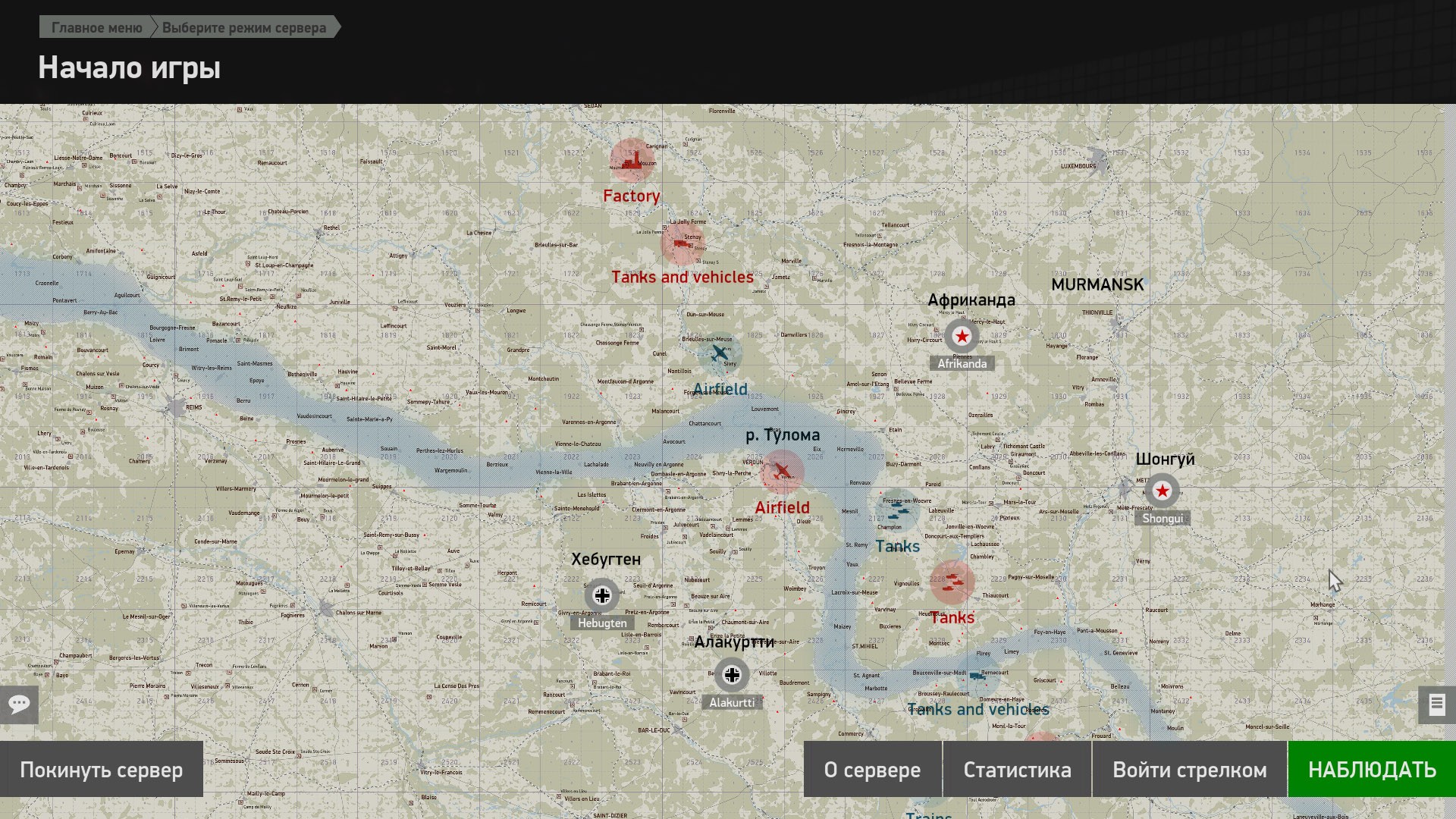The width and height of the screenshot is (1456, 819).
Task: Select red Tanks and vehicles icon near Stenay
Action: [x=682, y=243]
